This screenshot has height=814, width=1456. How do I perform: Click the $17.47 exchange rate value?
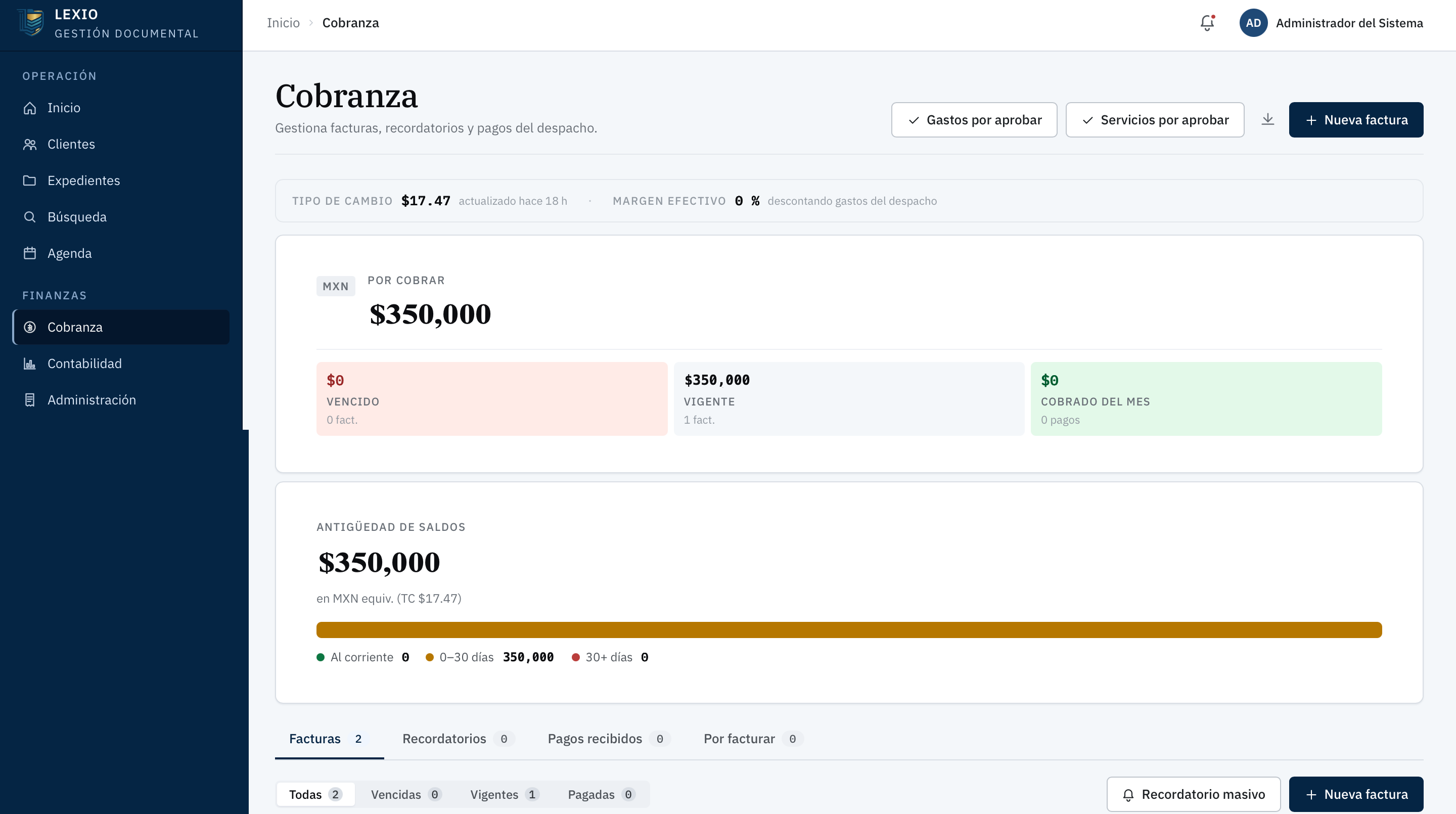[x=426, y=201]
